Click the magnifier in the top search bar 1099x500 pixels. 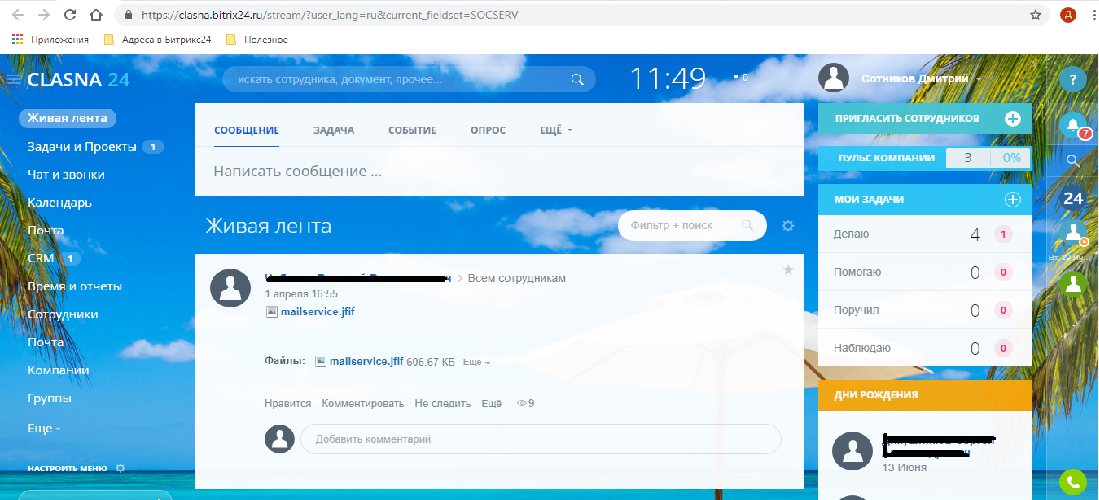(577, 79)
